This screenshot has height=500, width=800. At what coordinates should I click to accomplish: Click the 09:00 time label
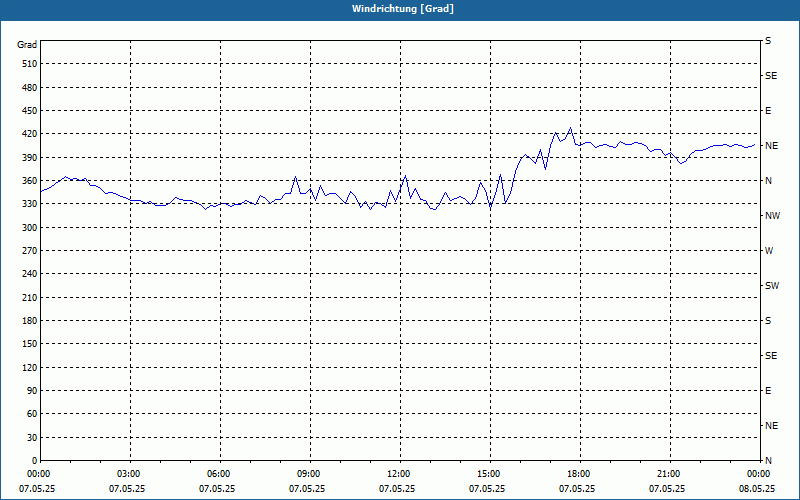pos(308,474)
